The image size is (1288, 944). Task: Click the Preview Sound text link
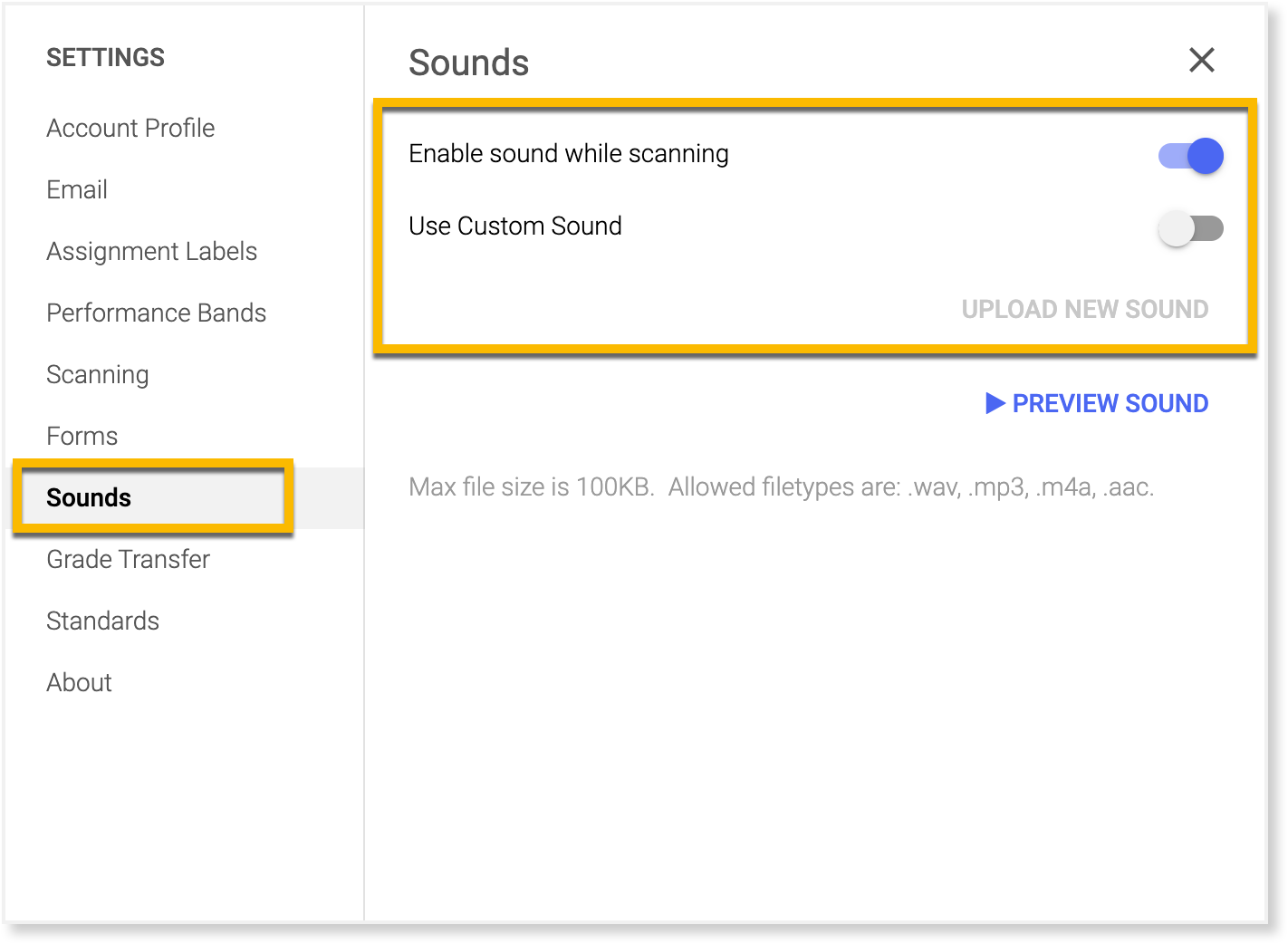1110,404
